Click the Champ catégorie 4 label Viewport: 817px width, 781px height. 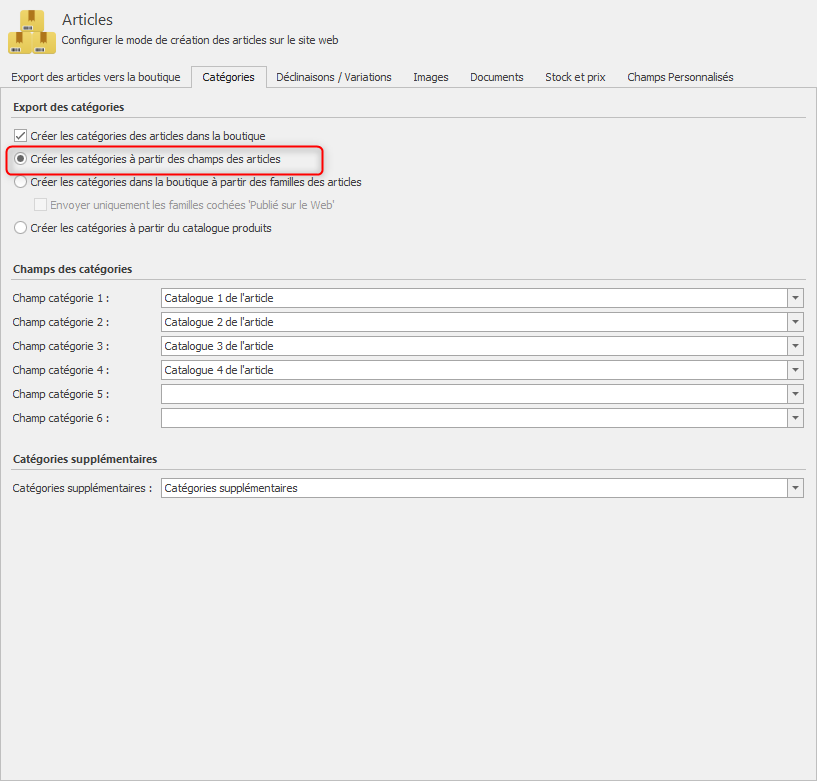click(x=61, y=370)
